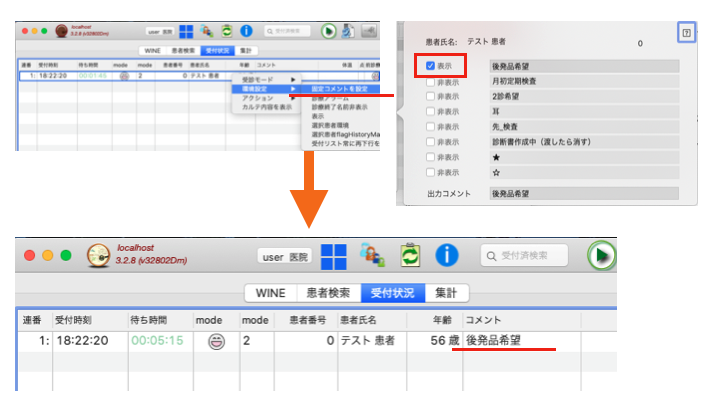Click the green refresh arrows icon in the larger window

tap(410, 255)
